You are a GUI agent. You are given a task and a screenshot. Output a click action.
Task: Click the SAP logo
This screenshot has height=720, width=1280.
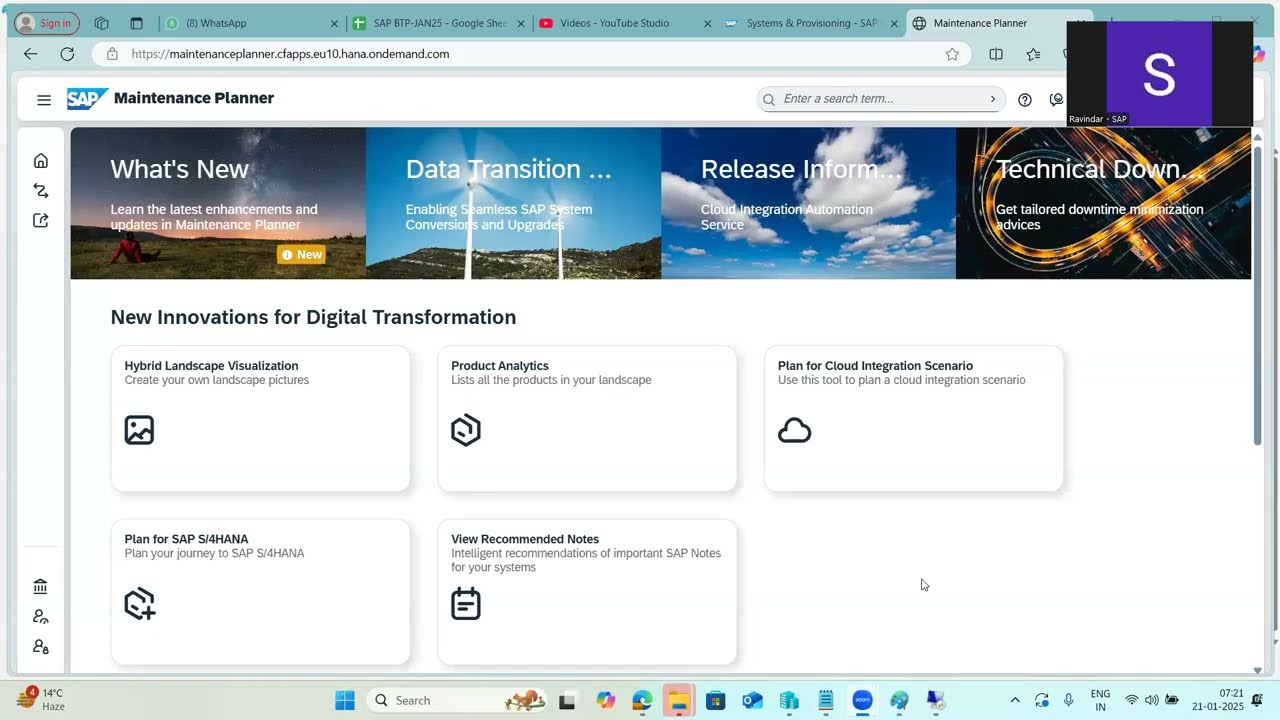pos(88,98)
